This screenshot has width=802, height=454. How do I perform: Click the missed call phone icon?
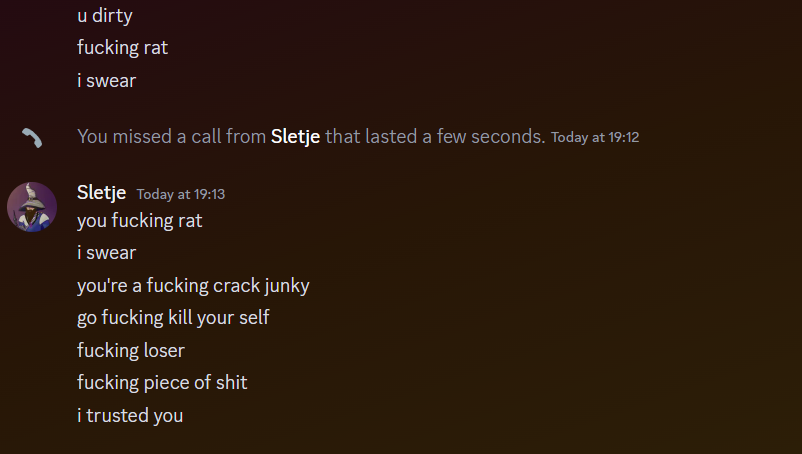tap(32, 137)
